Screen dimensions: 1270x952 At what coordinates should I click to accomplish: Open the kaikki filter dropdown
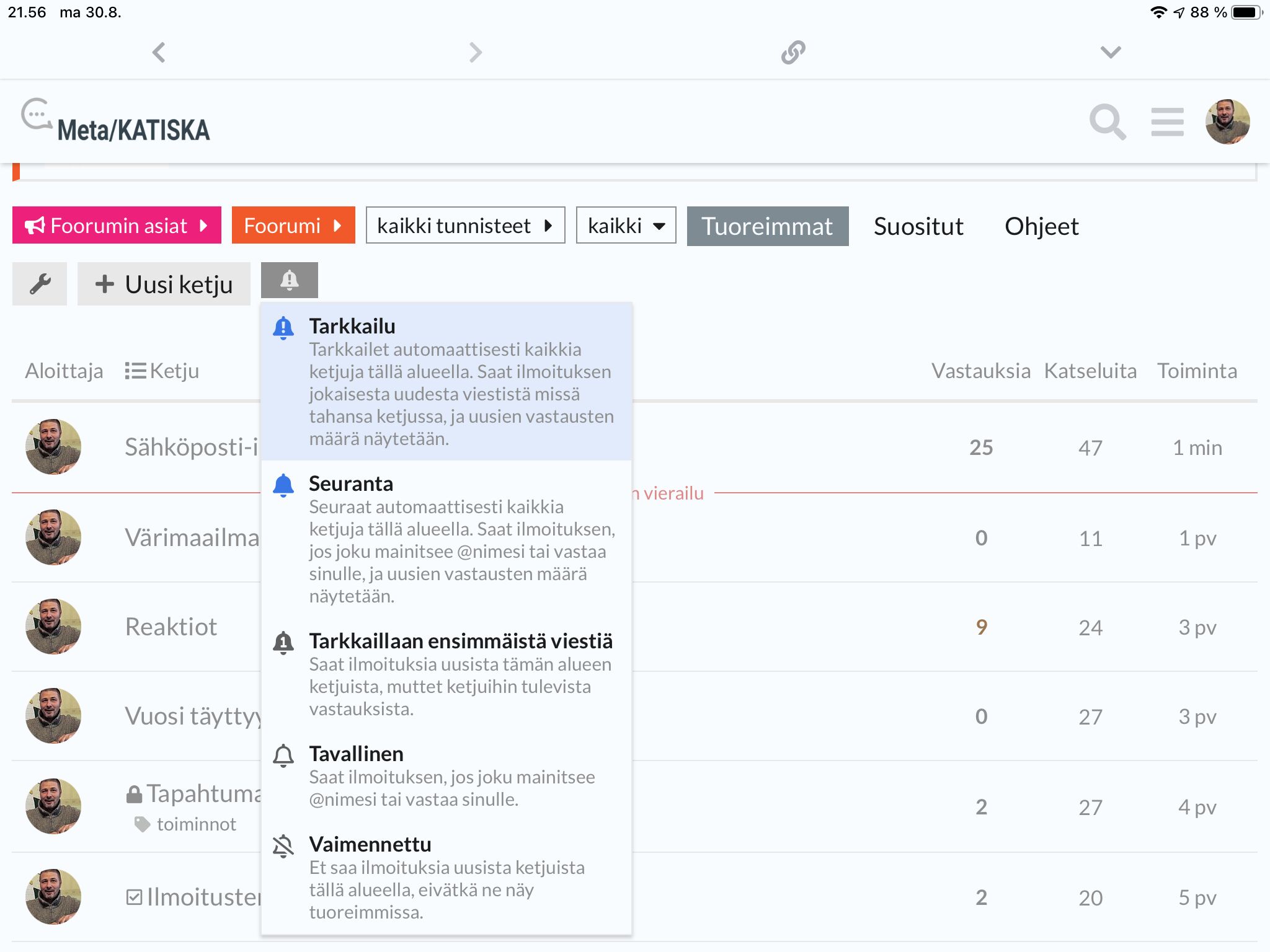(626, 226)
